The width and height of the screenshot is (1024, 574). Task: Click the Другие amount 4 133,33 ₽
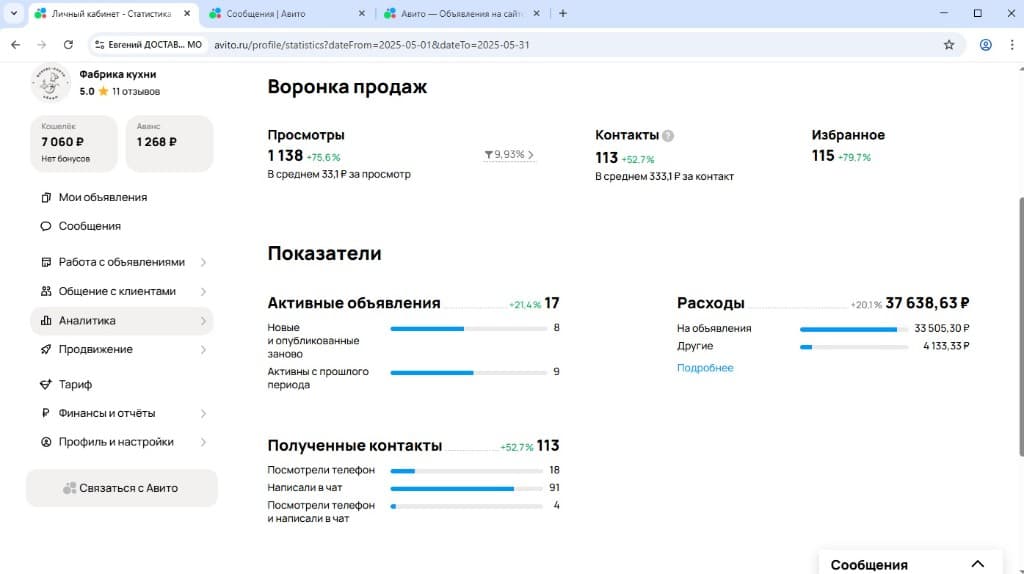click(x=946, y=346)
